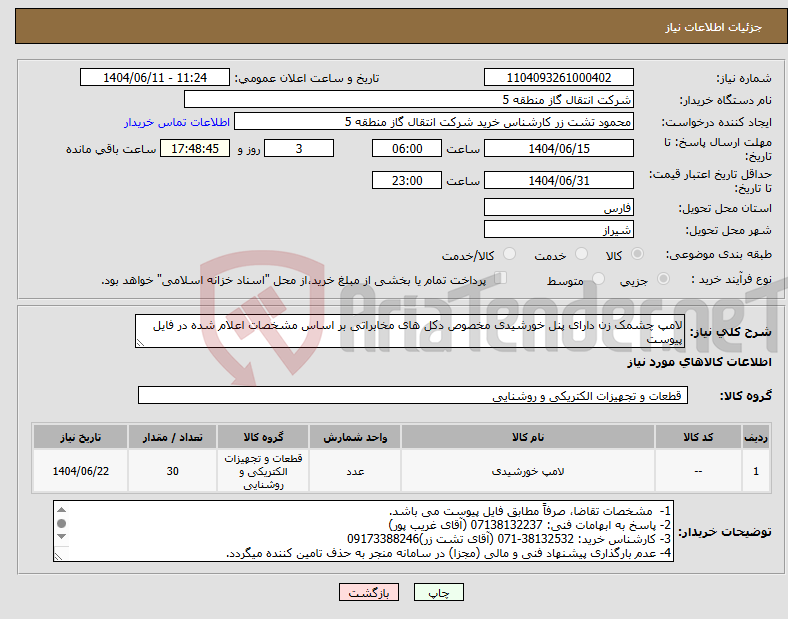Click the شماره نیاز number field
The width and height of the screenshot is (788, 619).
558,77
